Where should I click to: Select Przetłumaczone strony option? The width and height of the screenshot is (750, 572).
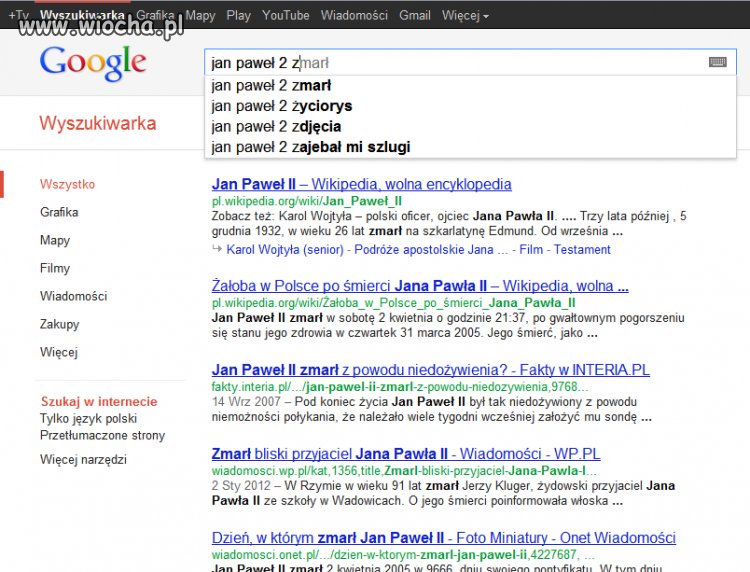tap(102, 435)
